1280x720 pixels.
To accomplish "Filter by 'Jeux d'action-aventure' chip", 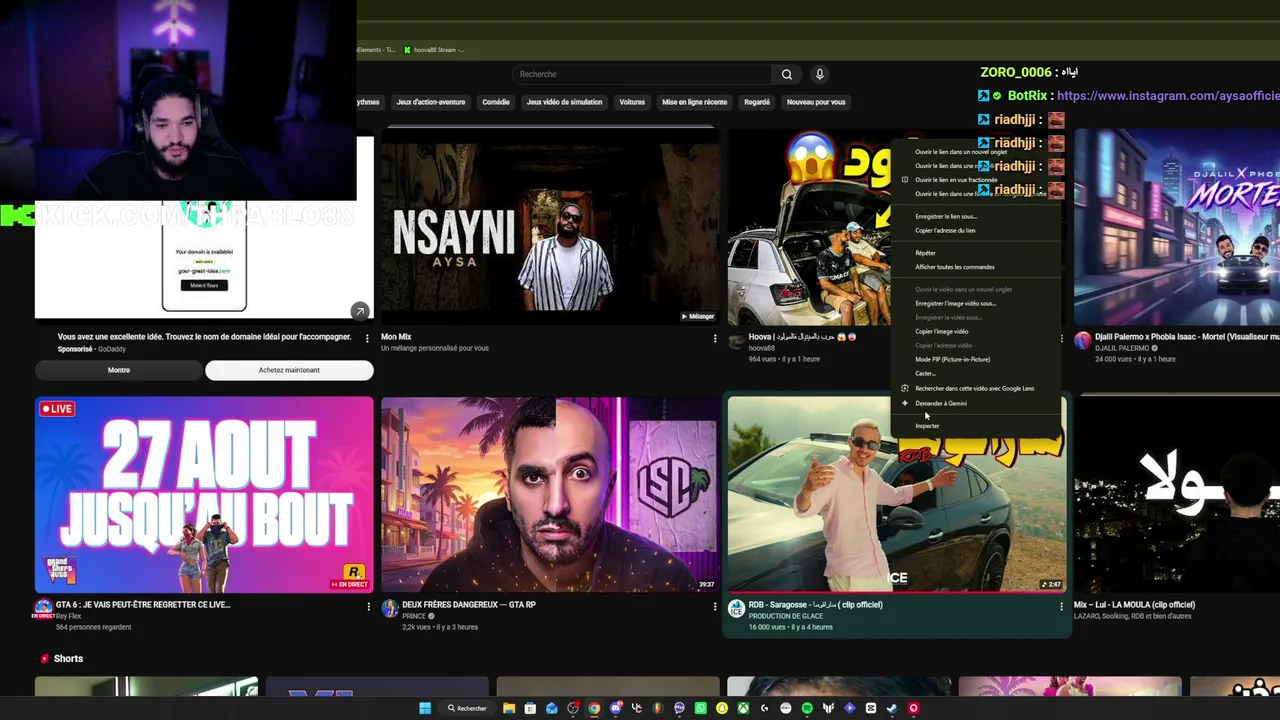I will coord(431,102).
